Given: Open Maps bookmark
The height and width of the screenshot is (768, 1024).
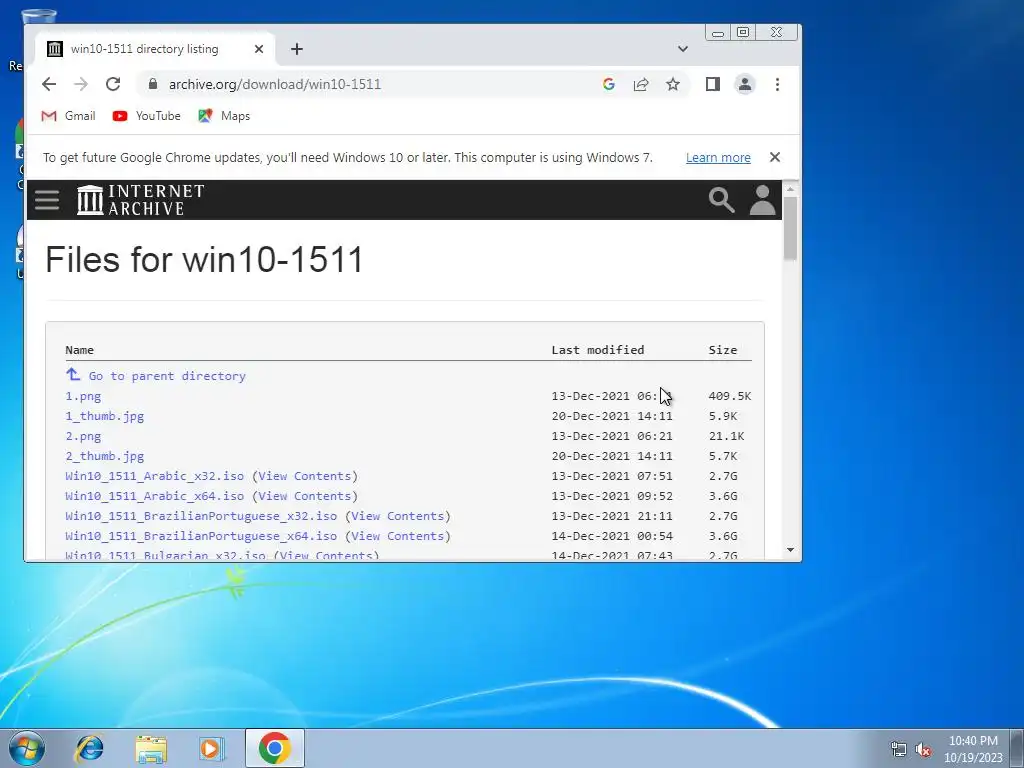Looking at the screenshot, I should click(224, 116).
